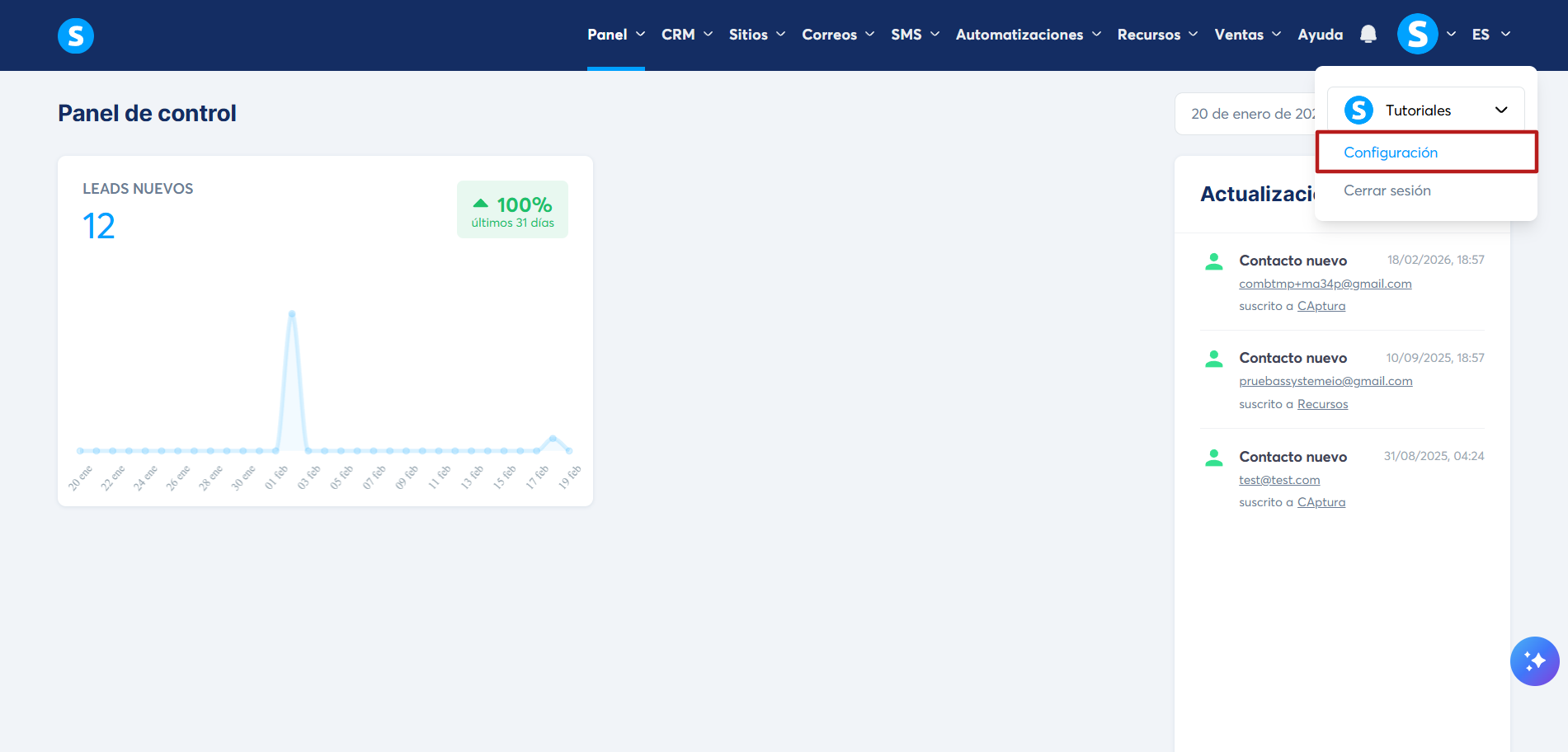Expand the Ventas menu chevron
This screenshot has height=752, width=1568.
pyautogui.click(x=1276, y=34)
